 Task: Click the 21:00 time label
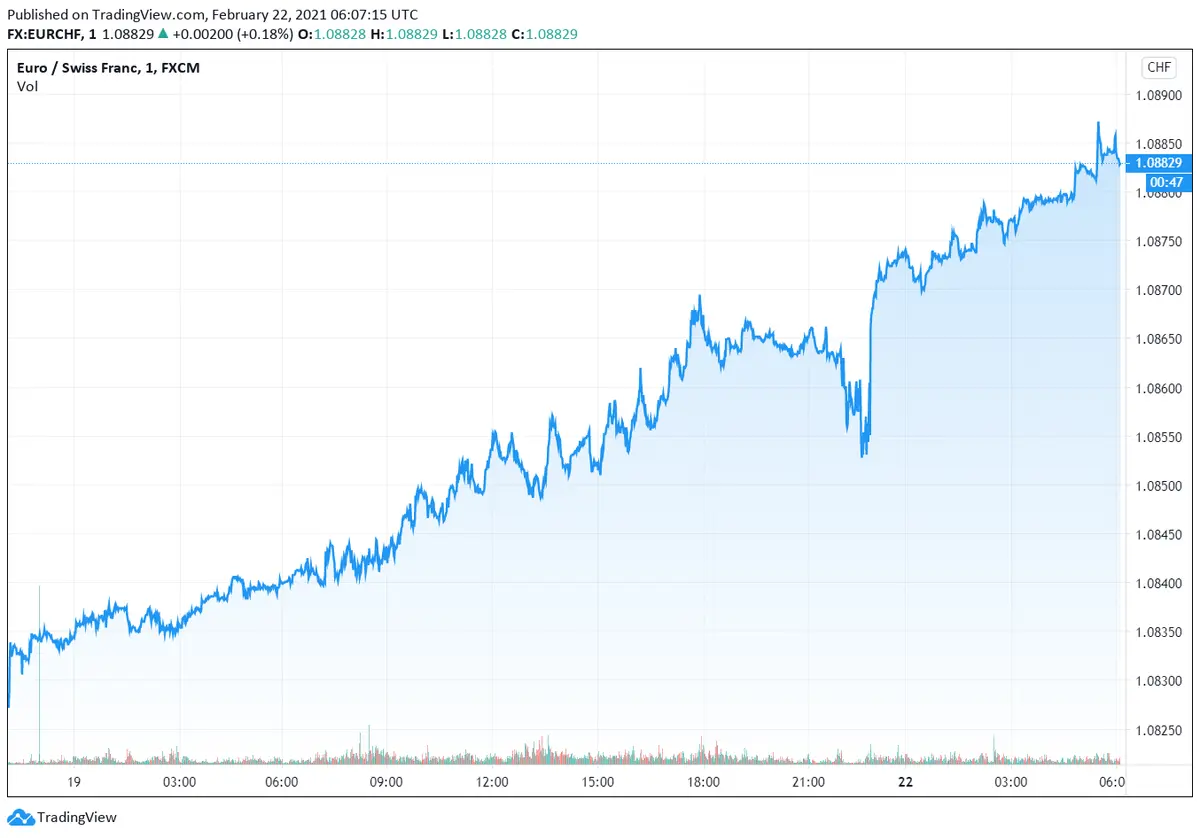pos(808,781)
